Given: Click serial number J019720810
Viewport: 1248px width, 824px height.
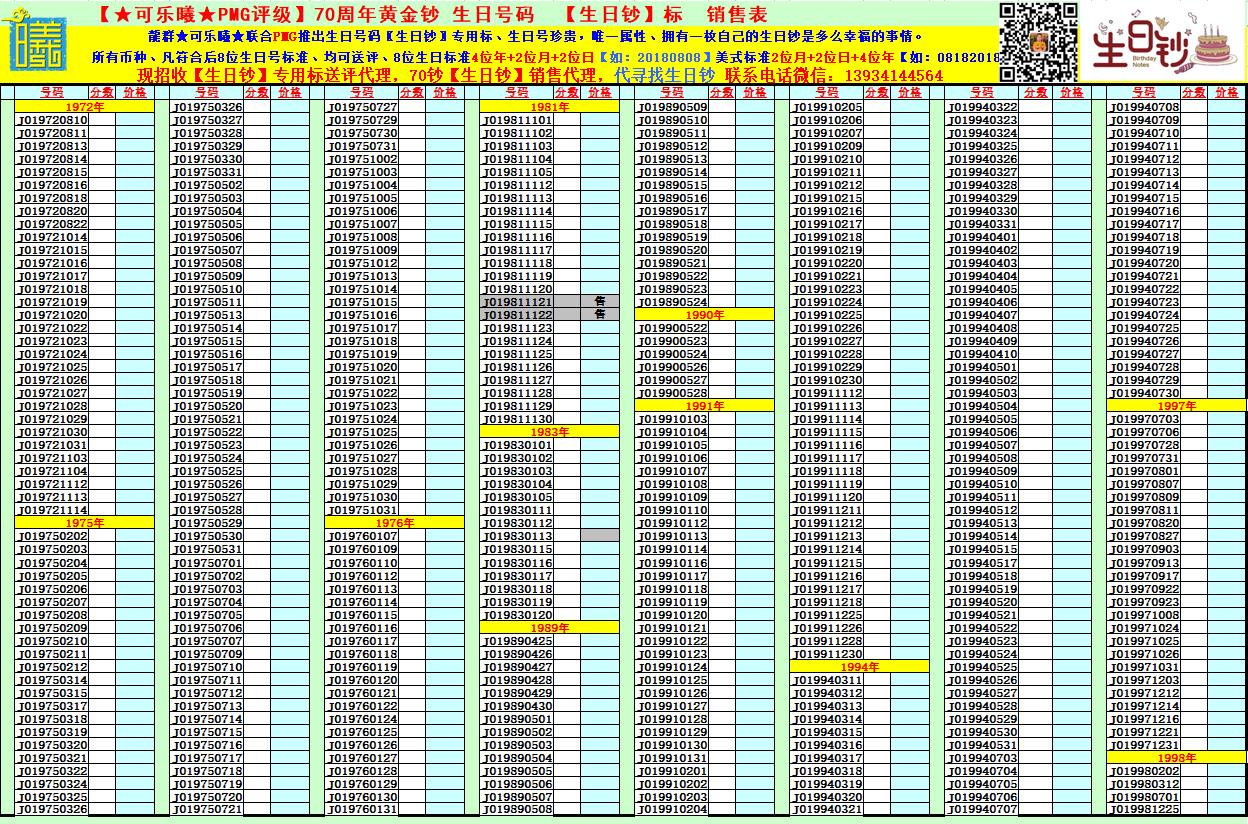Looking at the screenshot, I should coord(53,120).
